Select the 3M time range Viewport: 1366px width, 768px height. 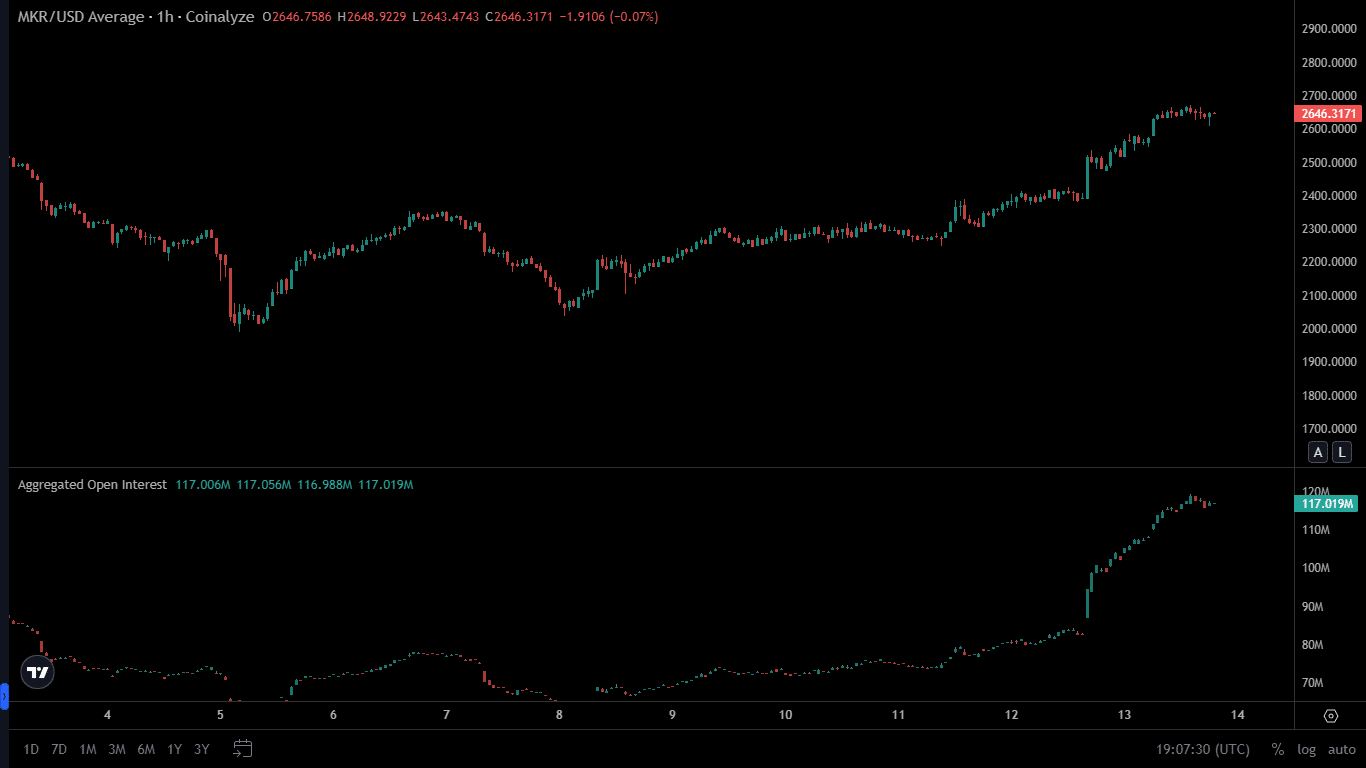pos(117,749)
